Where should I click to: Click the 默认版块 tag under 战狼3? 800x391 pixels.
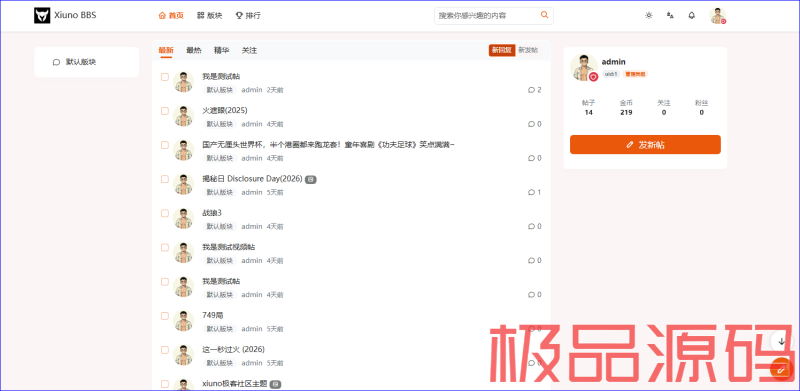(220, 226)
